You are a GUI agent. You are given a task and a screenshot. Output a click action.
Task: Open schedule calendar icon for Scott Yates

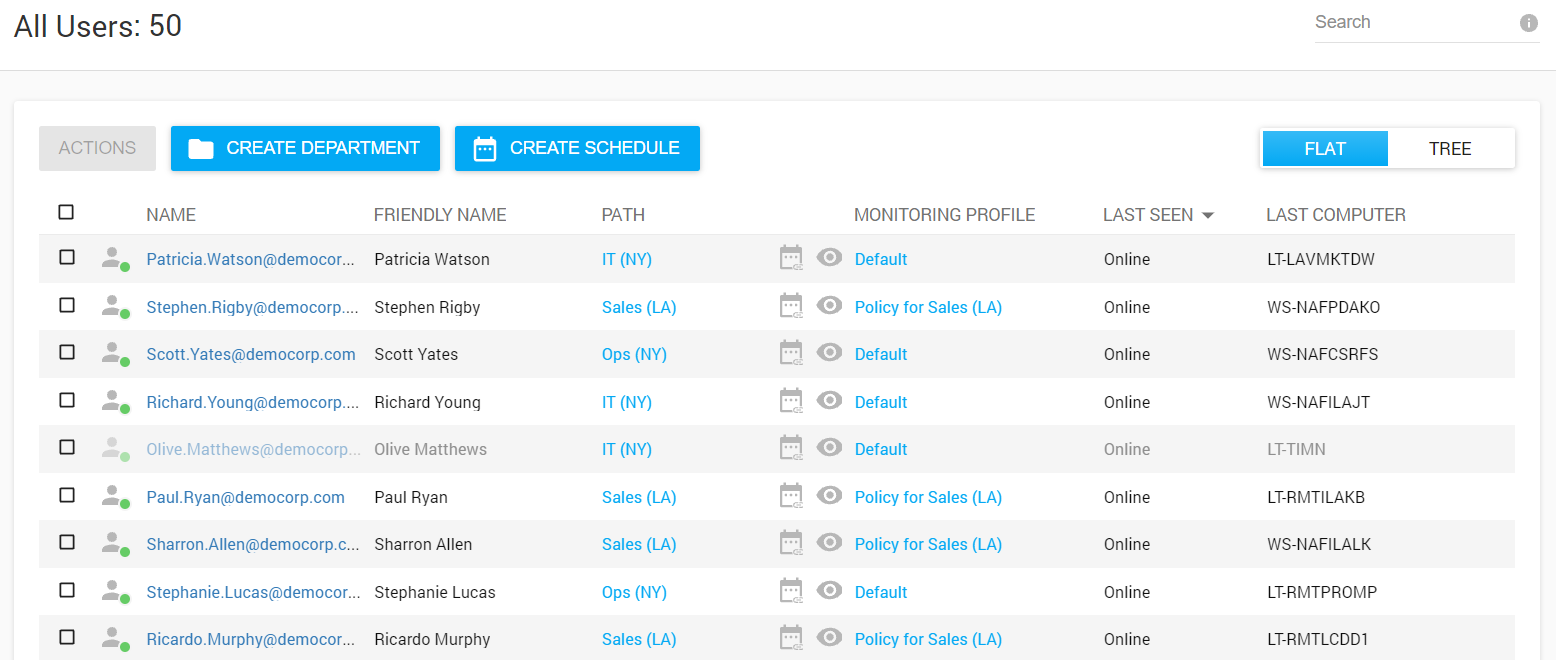click(791, 353)
